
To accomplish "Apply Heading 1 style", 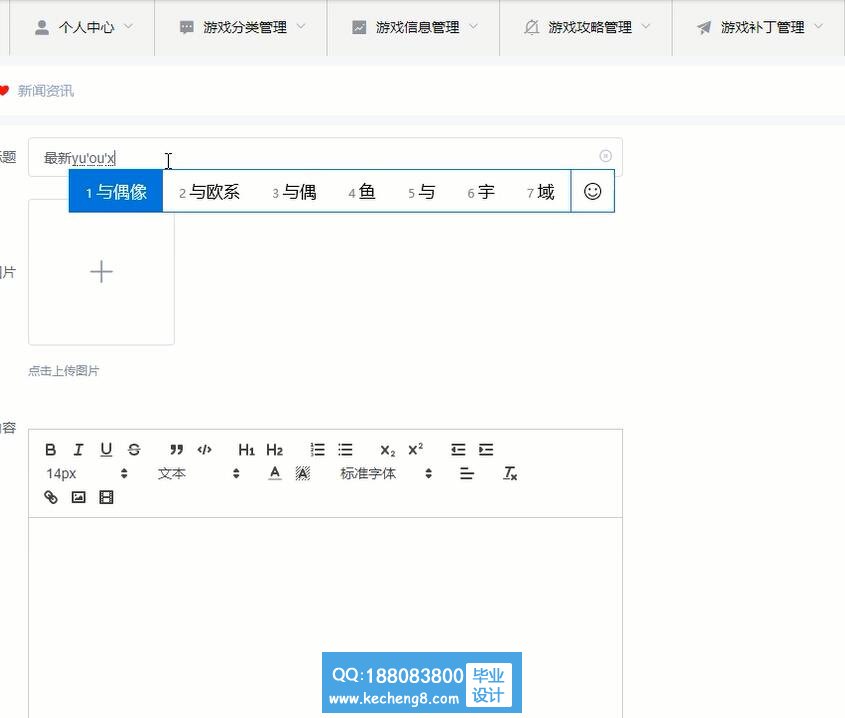I will pos(246,450).
